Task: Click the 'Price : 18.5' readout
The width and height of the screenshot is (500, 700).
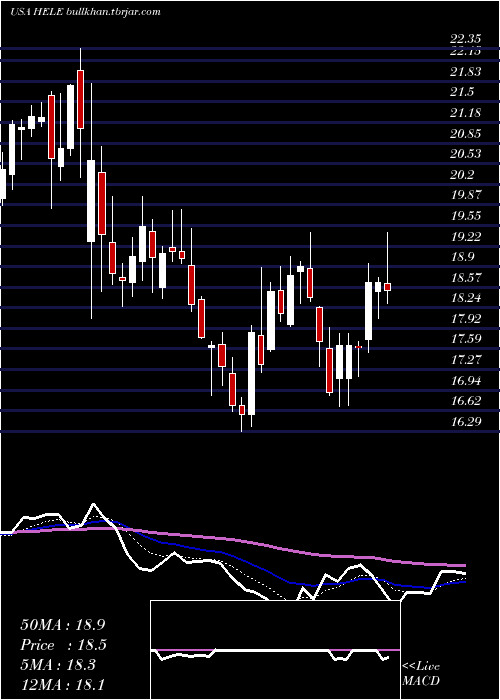Action: click(x=64, y=645)
